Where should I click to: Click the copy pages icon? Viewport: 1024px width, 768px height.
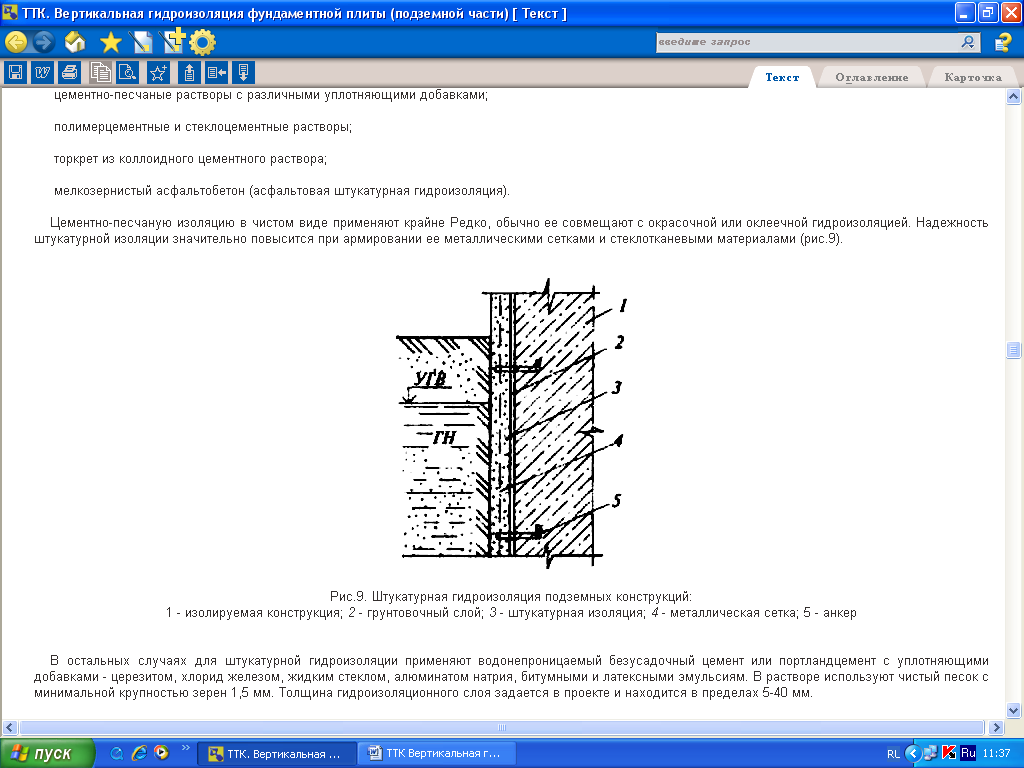[100, 72]
